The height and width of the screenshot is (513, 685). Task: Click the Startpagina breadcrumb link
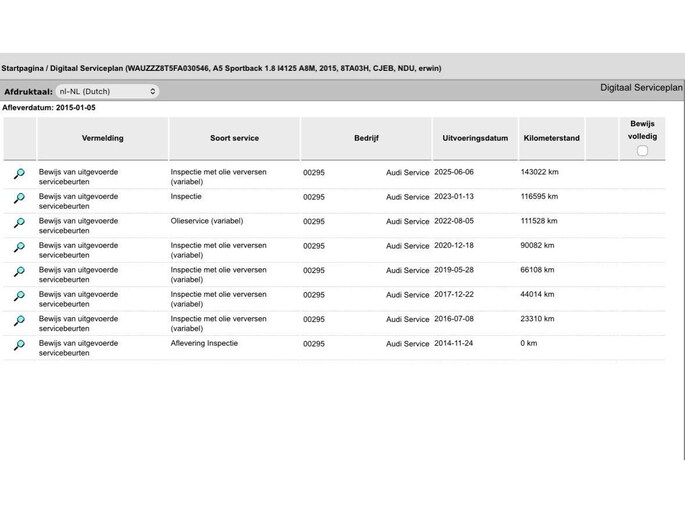point(25,68)
